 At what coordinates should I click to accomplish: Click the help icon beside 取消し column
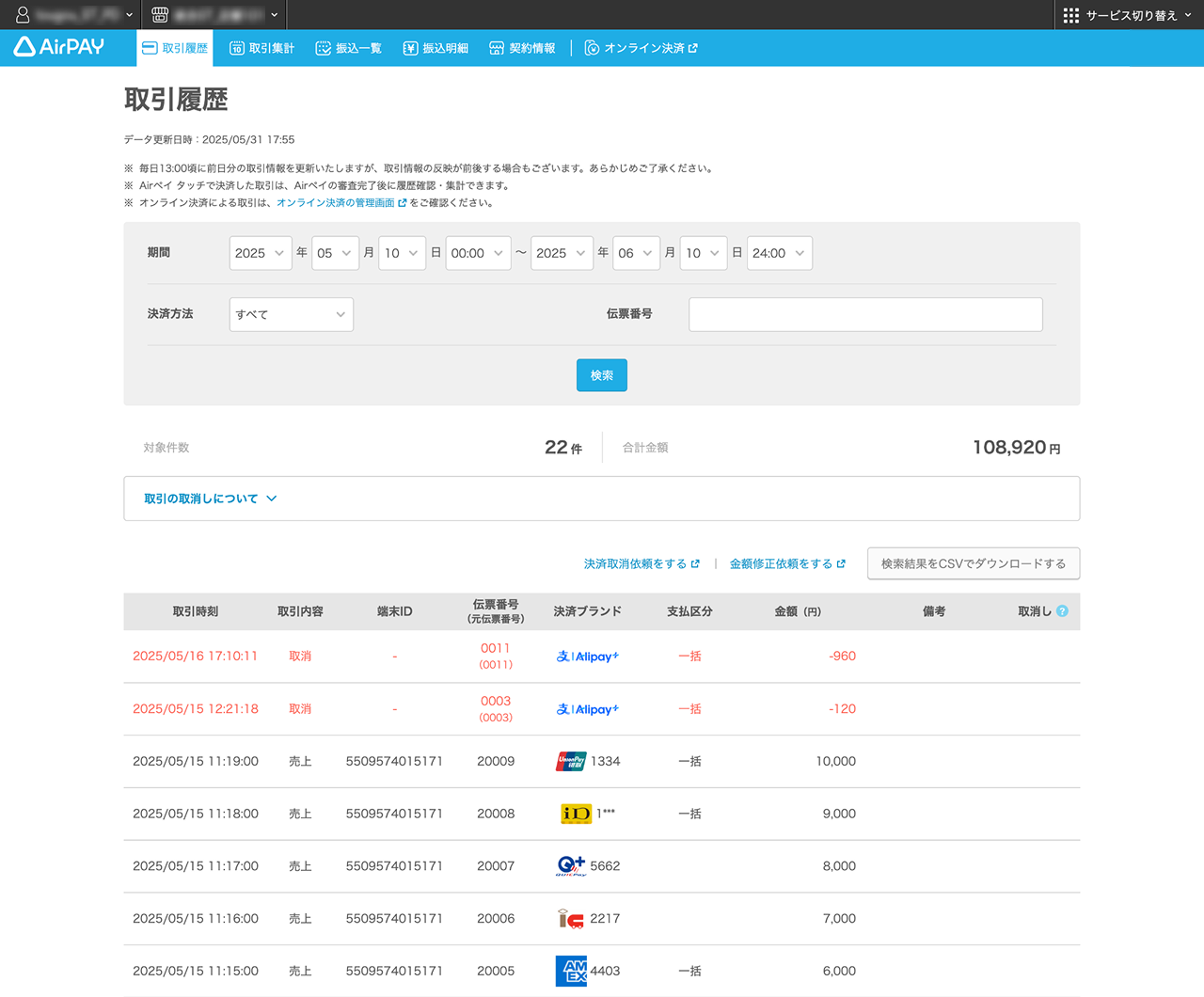(1062, 611)
